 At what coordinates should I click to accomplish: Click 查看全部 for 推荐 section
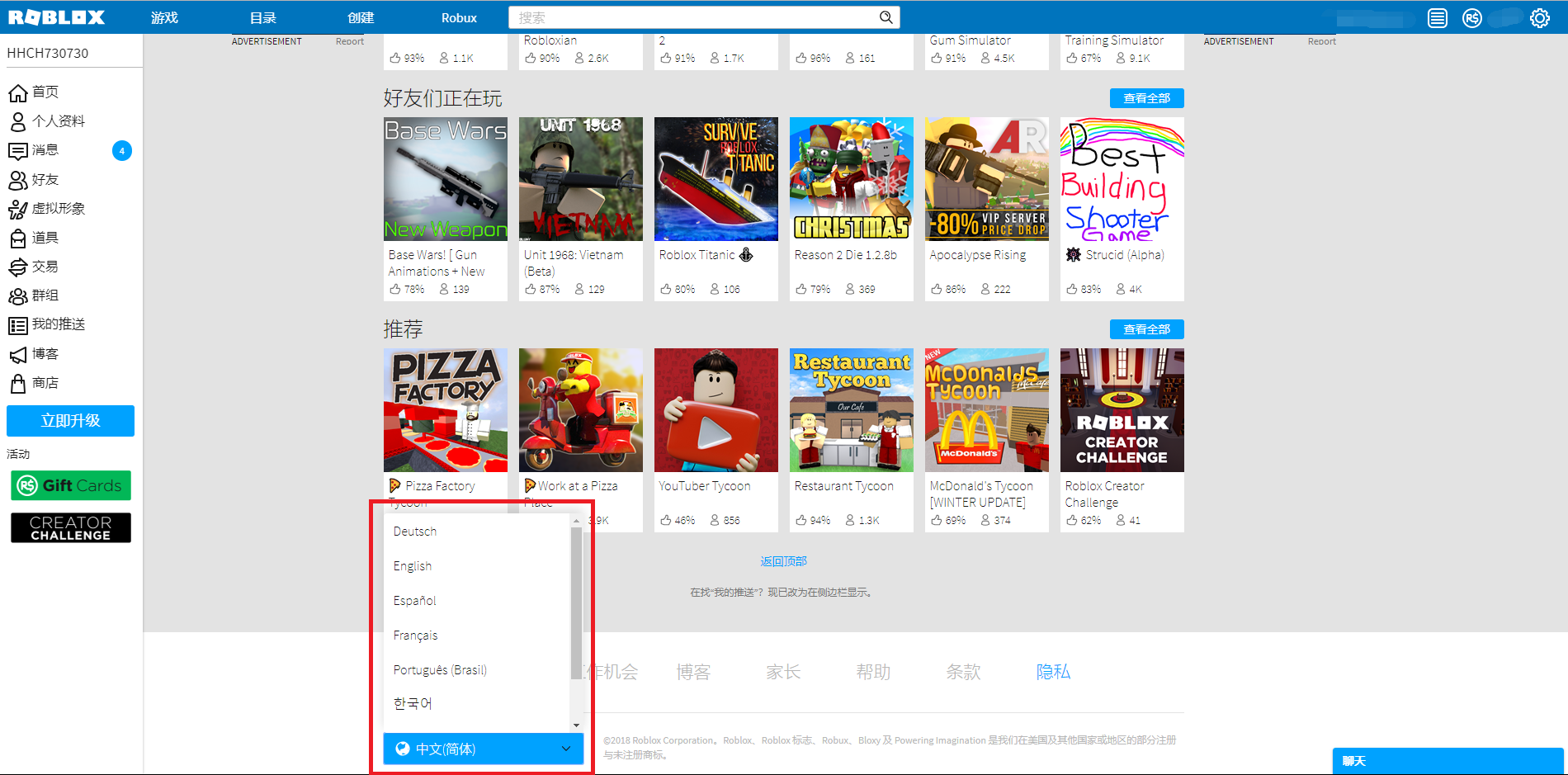(1146, 329)
